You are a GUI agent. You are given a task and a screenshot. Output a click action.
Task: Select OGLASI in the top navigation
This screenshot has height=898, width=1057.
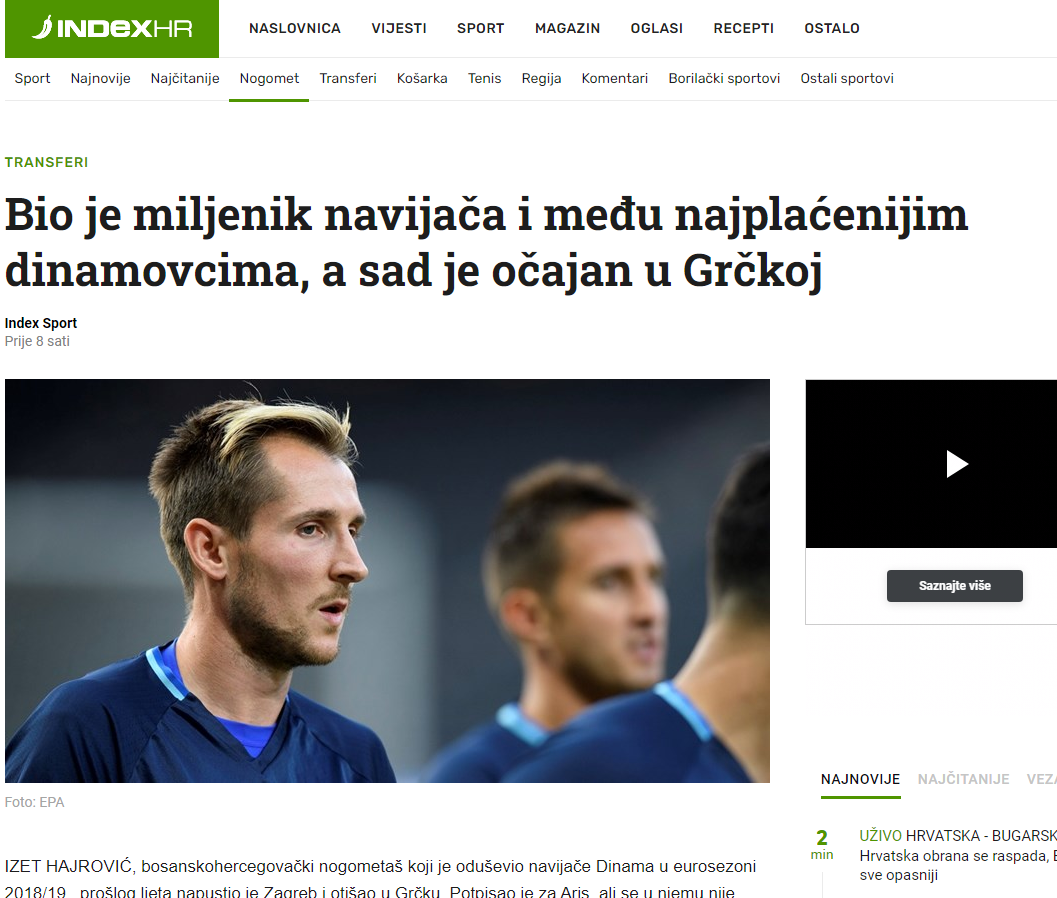pyautogui.click(x=657, y=28)
